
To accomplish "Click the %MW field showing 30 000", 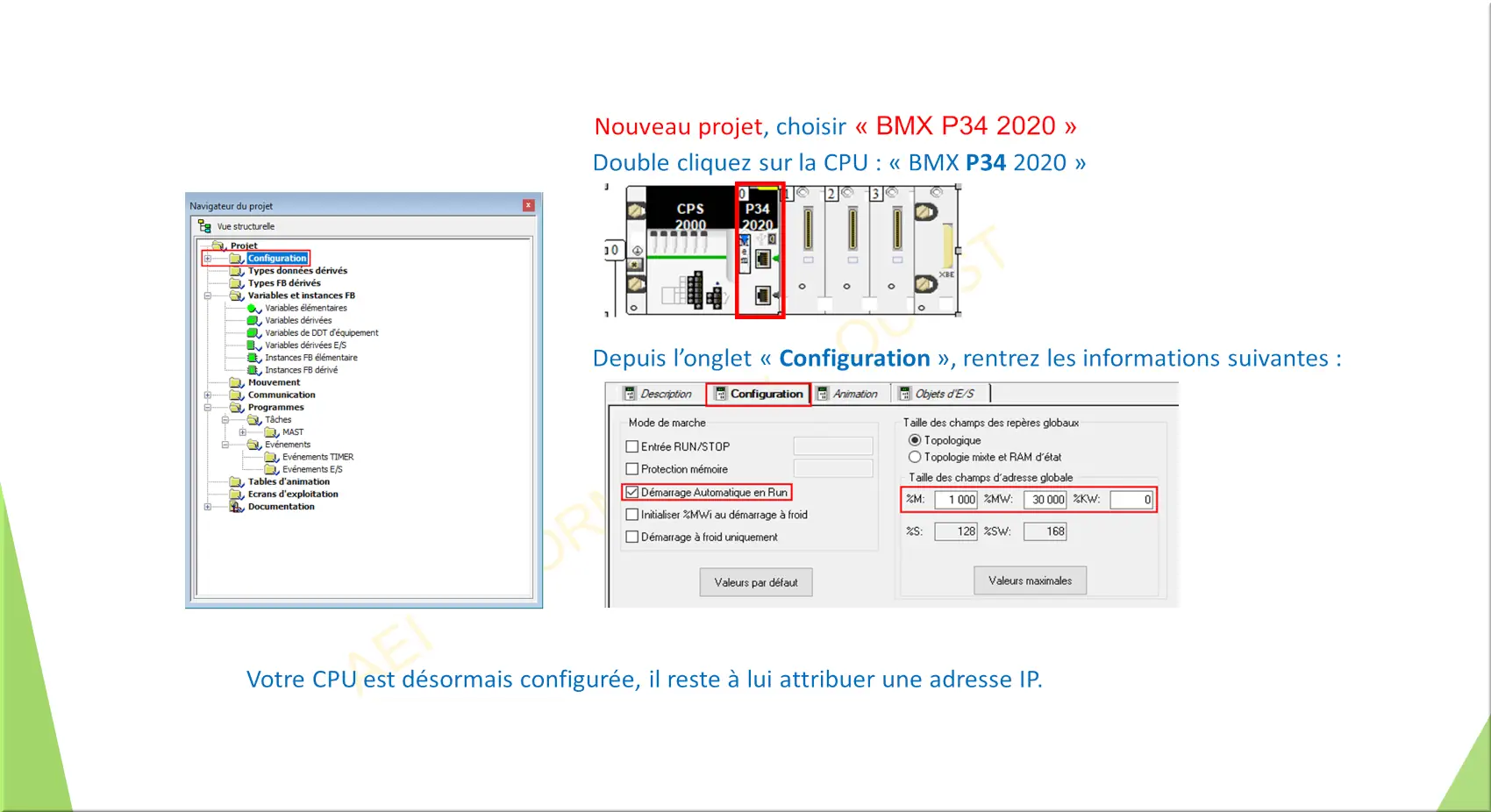I will coord(1045,499).
